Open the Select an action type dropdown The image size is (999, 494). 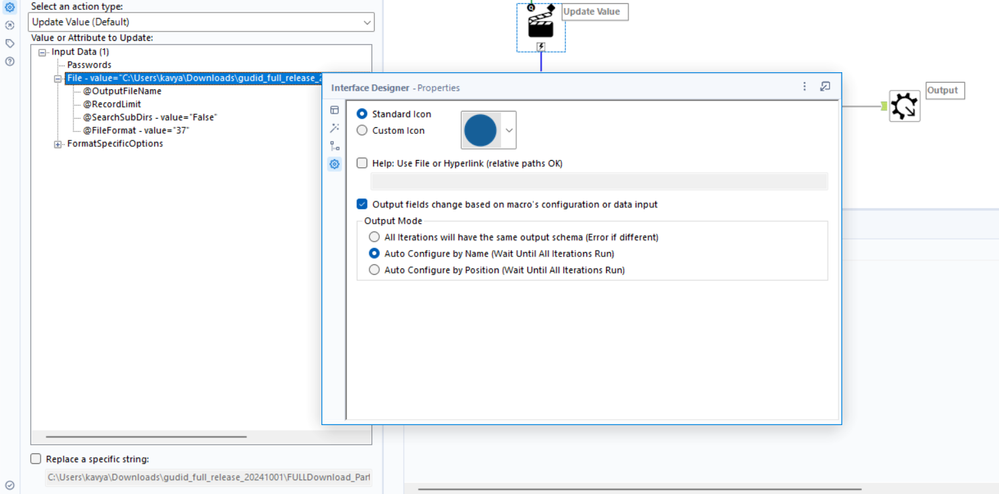201,22
